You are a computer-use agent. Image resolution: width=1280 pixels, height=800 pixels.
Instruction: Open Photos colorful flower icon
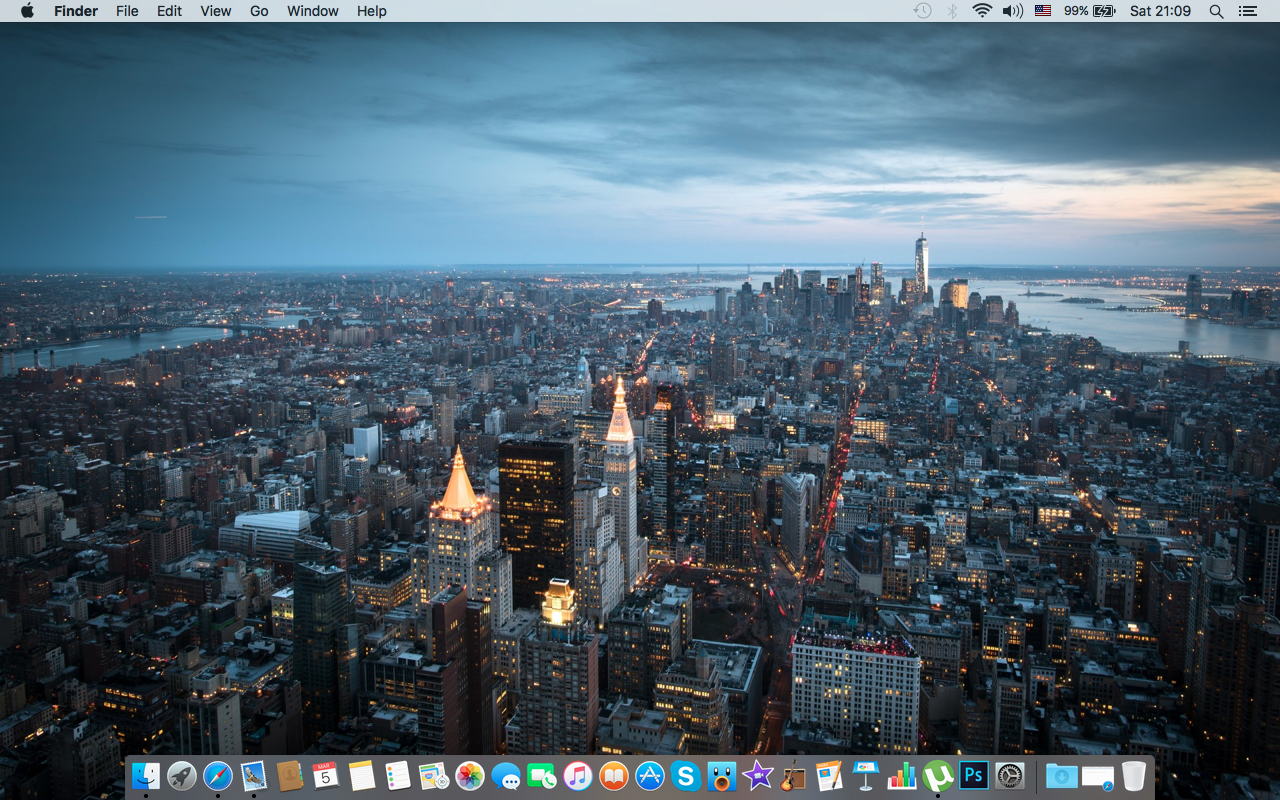pos(470,775)
